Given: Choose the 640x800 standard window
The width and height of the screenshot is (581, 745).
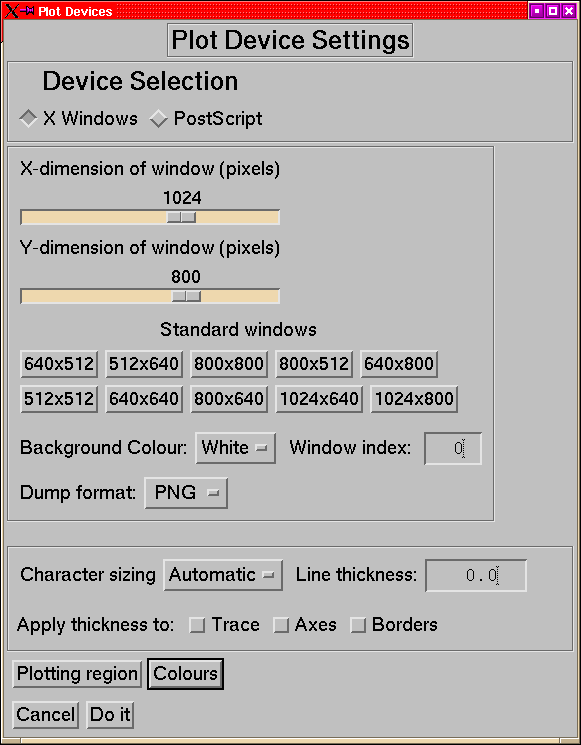Looking at the screenshot, I should coord(399,364).
